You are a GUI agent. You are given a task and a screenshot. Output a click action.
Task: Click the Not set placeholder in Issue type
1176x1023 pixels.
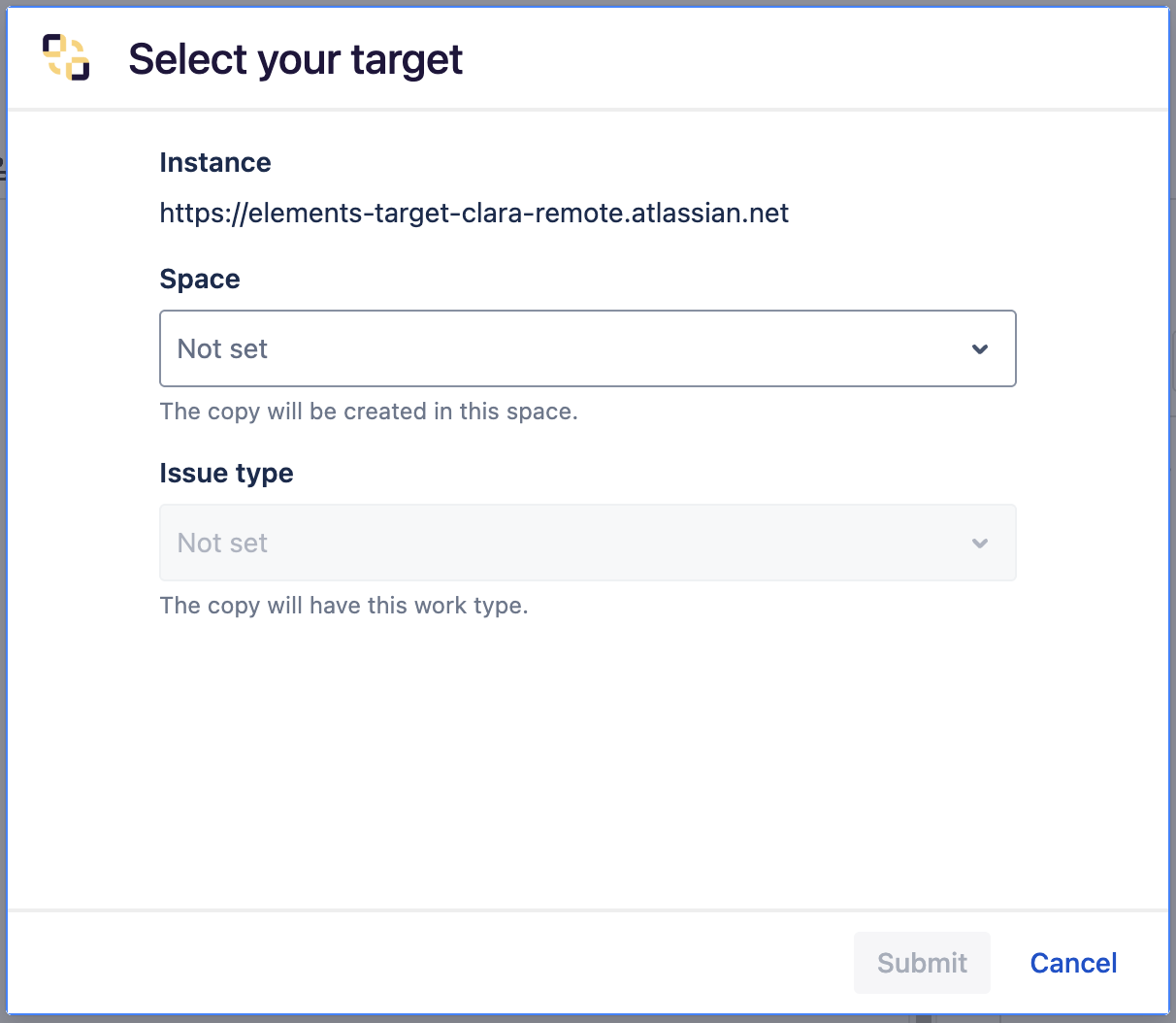tap(222, 543)
